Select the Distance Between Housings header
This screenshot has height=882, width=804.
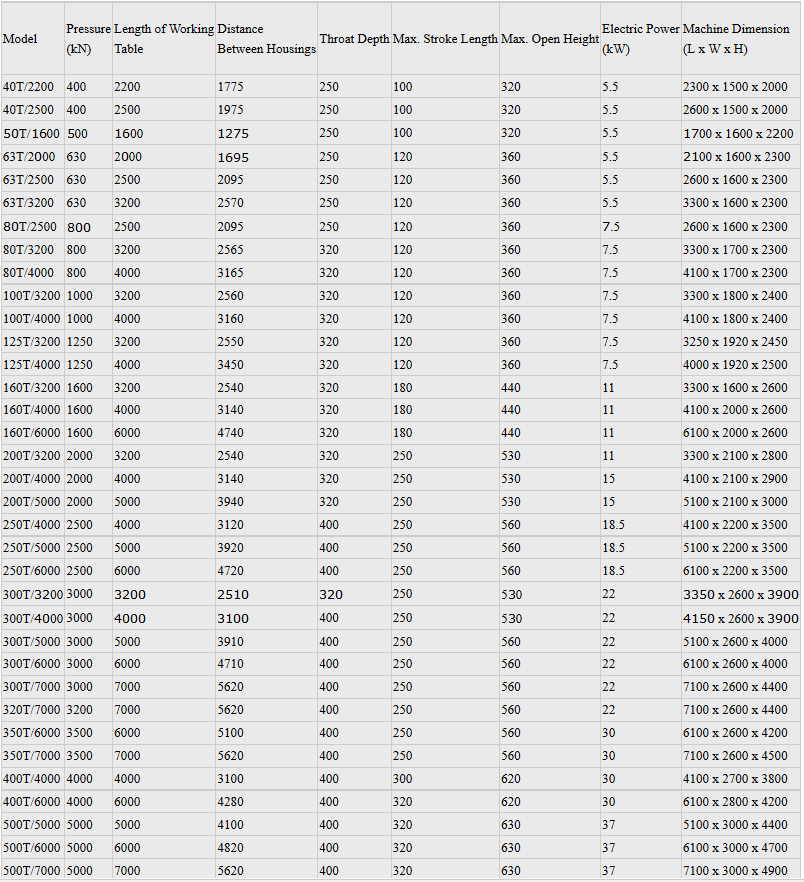[267, 39]
